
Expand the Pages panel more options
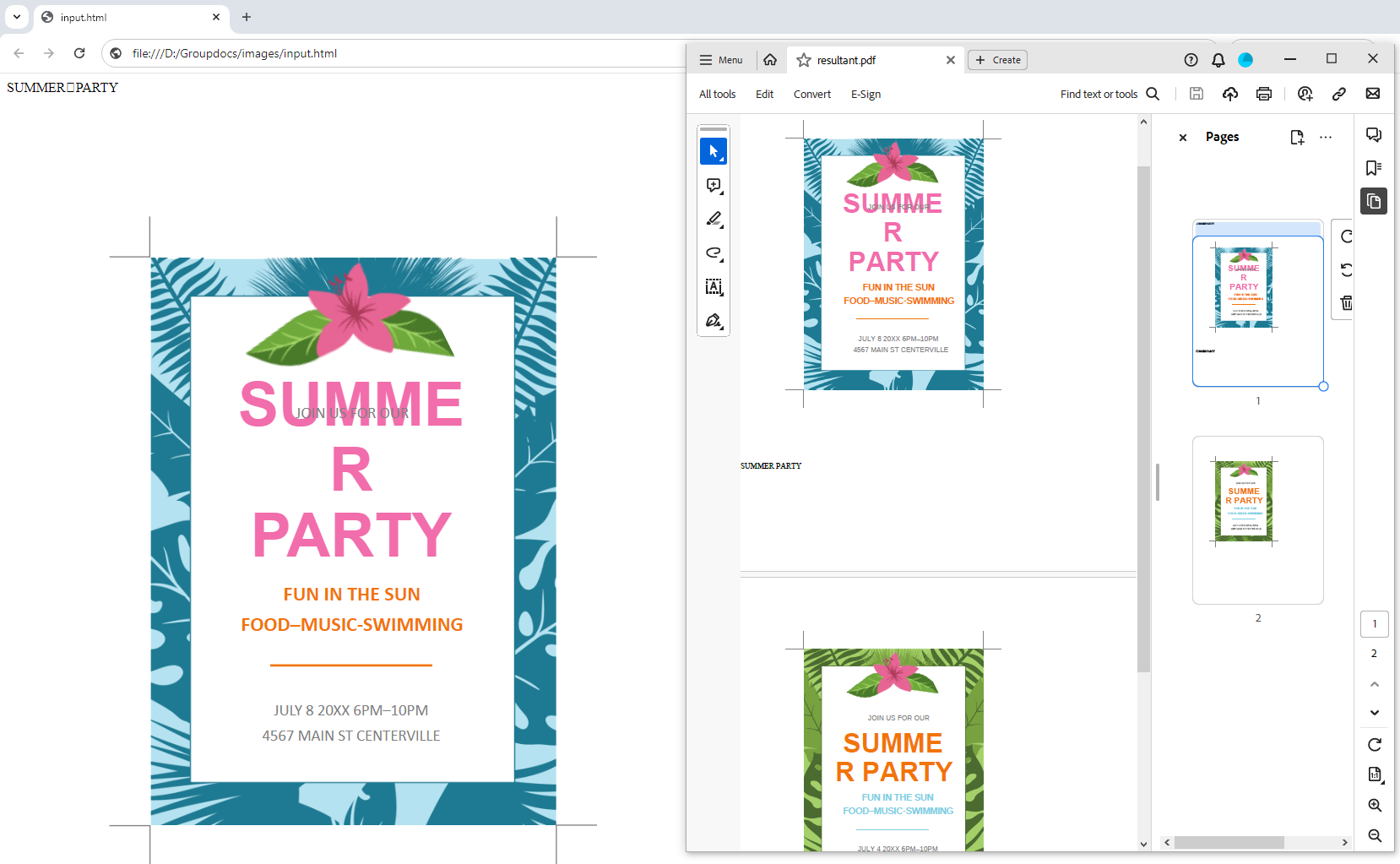(1326, 137)
